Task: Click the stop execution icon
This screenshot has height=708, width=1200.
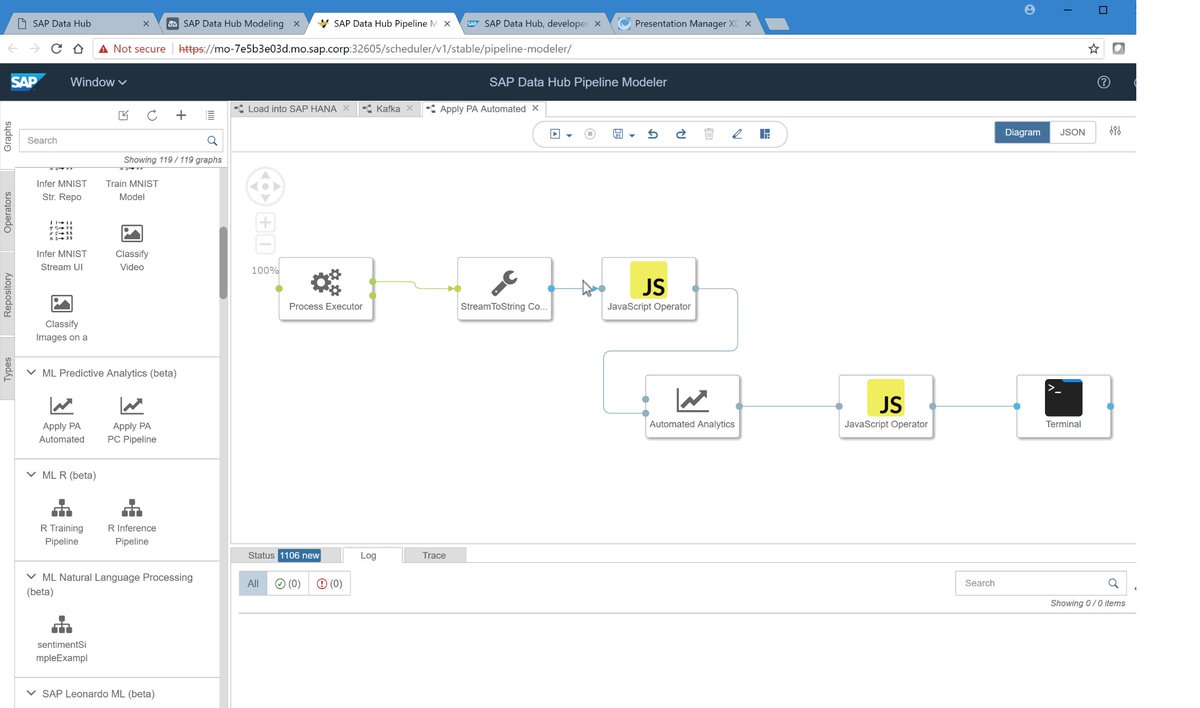Action: 590,134
